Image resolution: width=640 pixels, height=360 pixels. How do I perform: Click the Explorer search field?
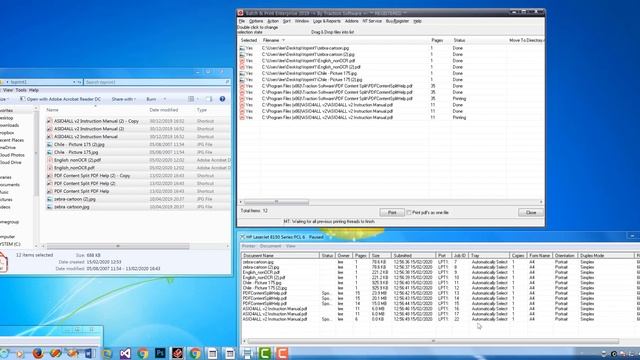(x=157, y=82)
